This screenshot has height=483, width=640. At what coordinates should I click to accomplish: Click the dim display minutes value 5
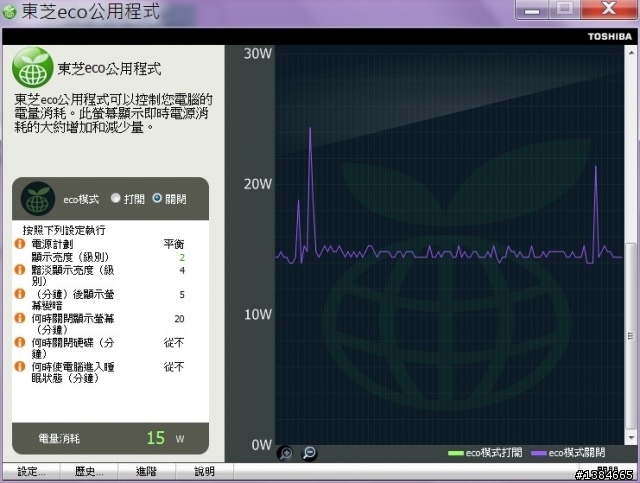(182, 294)
